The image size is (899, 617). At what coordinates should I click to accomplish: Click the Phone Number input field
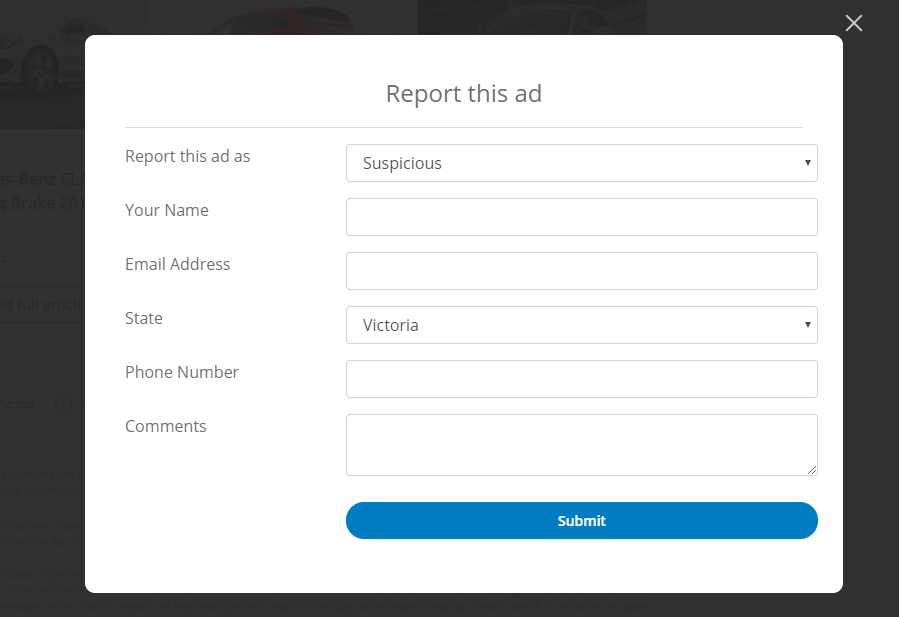coord(581,379)
